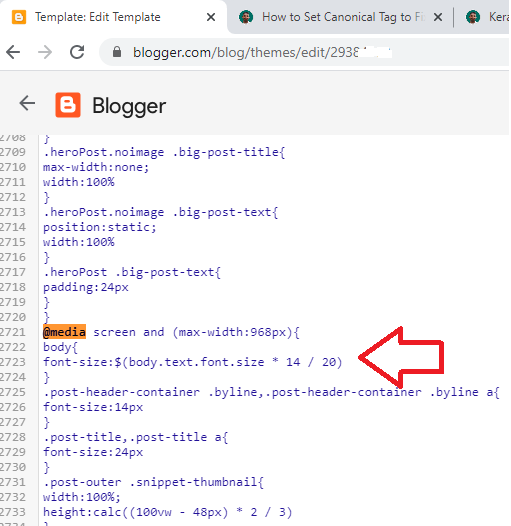Click the max-width:none; code line
The image size is (511, 526).
point(96,167)
